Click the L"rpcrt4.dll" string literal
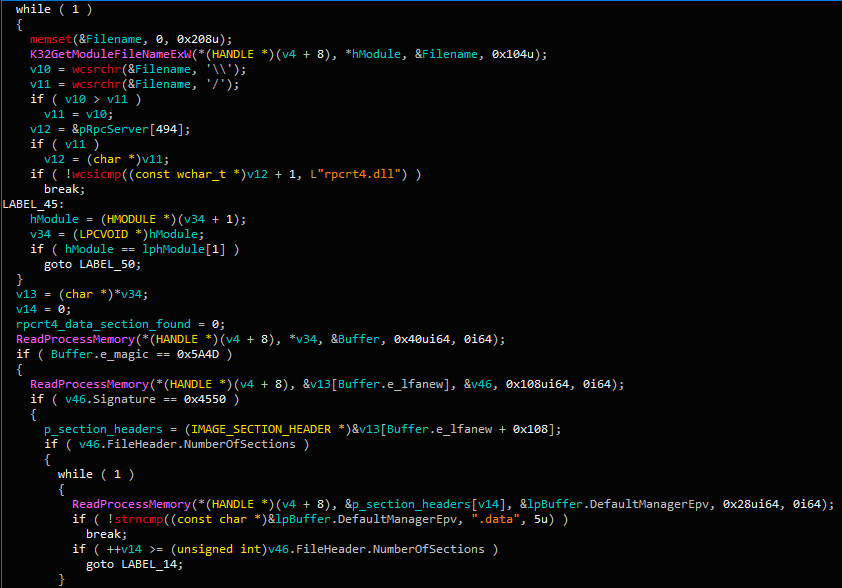 tap(355, 175)
